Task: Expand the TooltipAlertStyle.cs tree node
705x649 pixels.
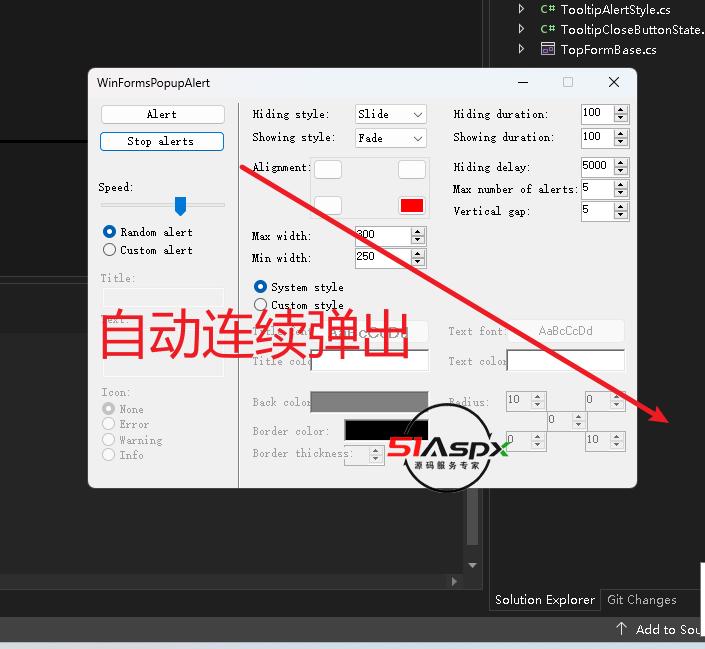Action: pos(521,9)
